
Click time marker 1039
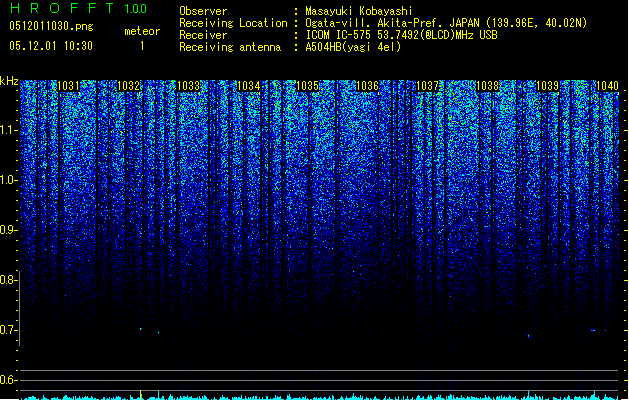(x=548, y=86)
